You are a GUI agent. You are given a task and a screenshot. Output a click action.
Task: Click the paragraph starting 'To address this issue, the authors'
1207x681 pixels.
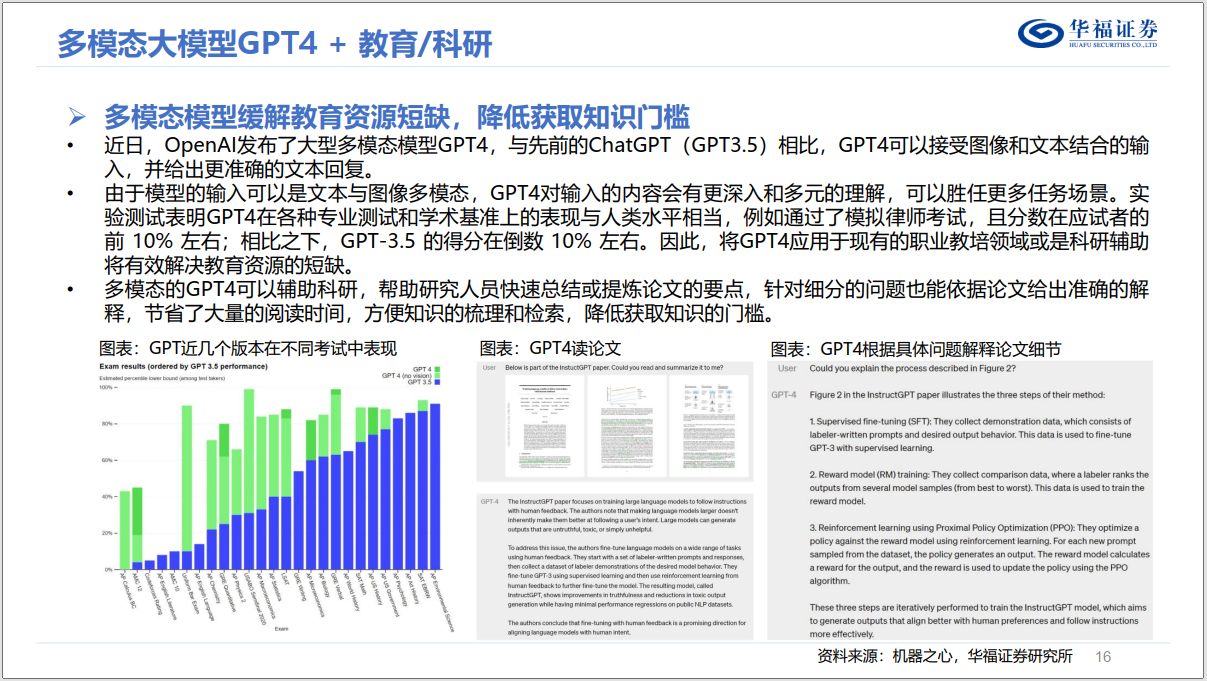tap(627, 576)
